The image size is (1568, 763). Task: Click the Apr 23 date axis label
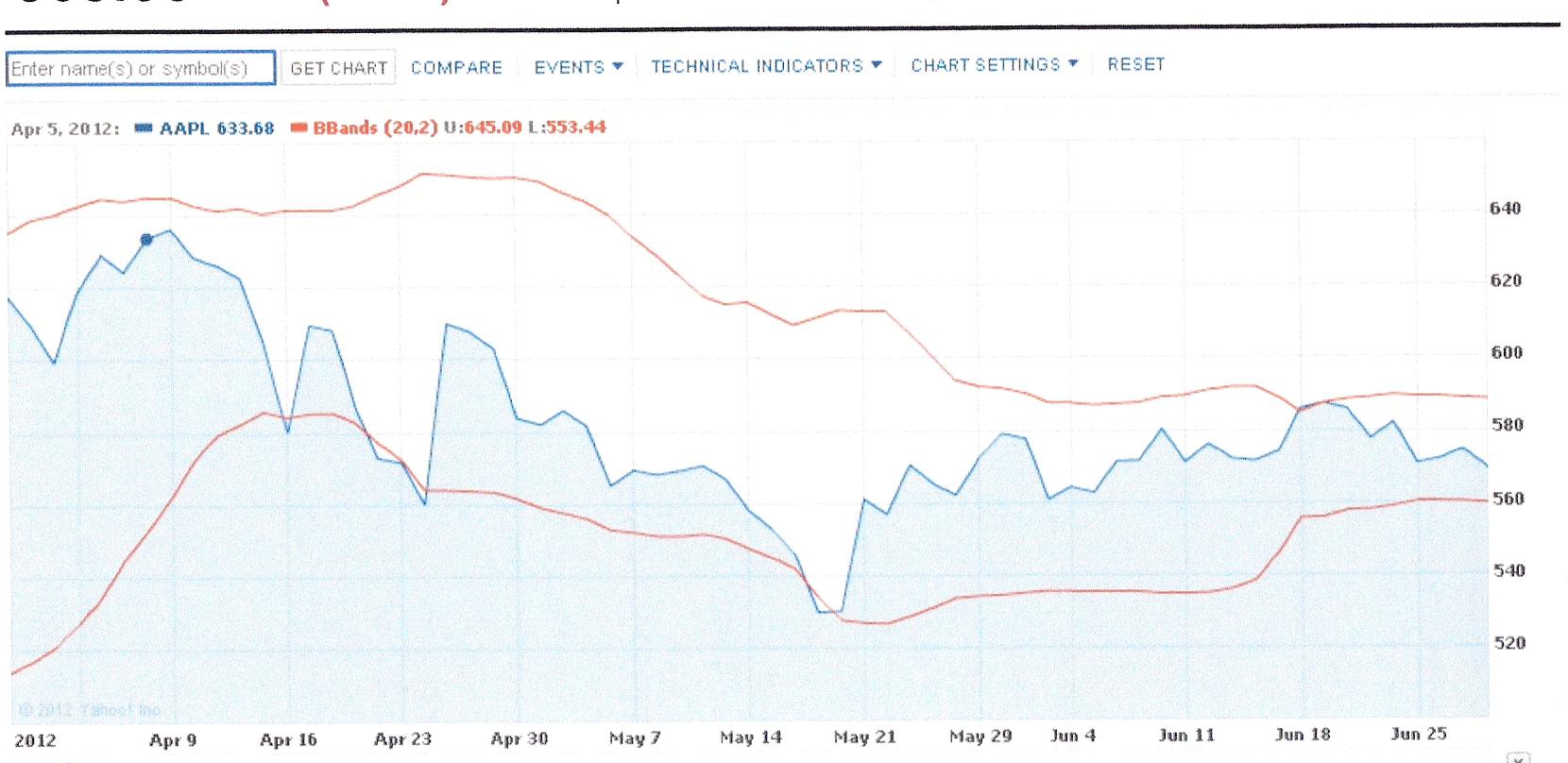pos(403,739)
